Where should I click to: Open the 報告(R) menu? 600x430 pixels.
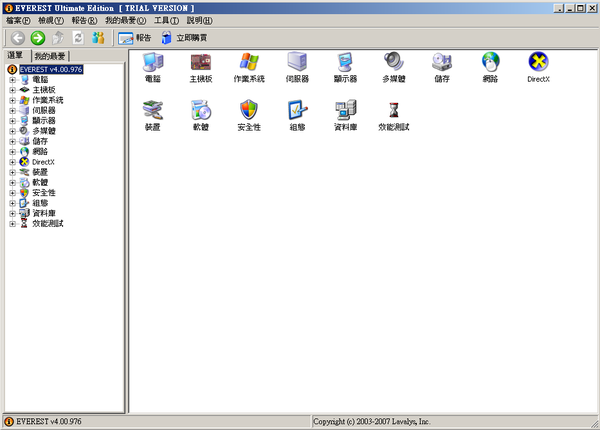(x=84, y=20)
